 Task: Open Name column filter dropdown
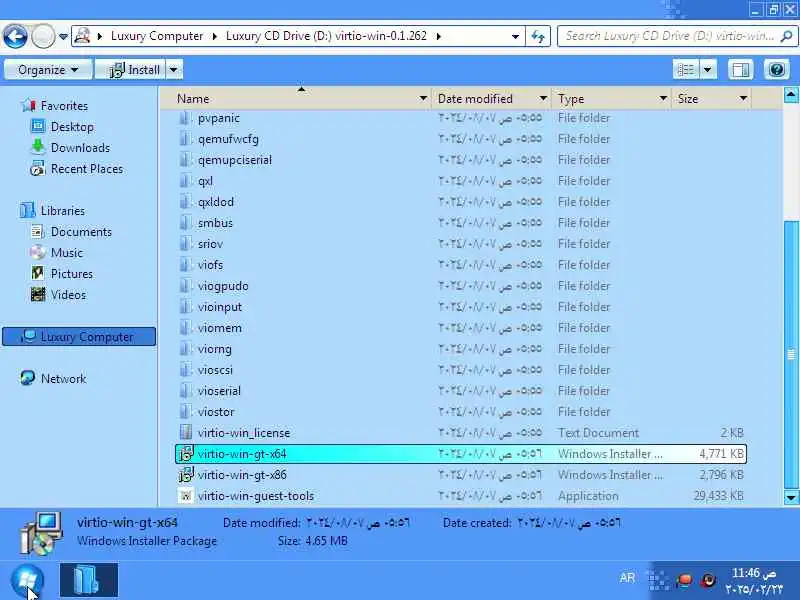click(x=423, y=98)
